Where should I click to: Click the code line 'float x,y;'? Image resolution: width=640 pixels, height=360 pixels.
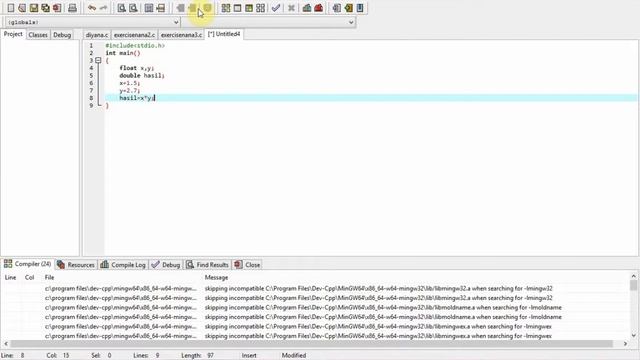click(137, 68)
